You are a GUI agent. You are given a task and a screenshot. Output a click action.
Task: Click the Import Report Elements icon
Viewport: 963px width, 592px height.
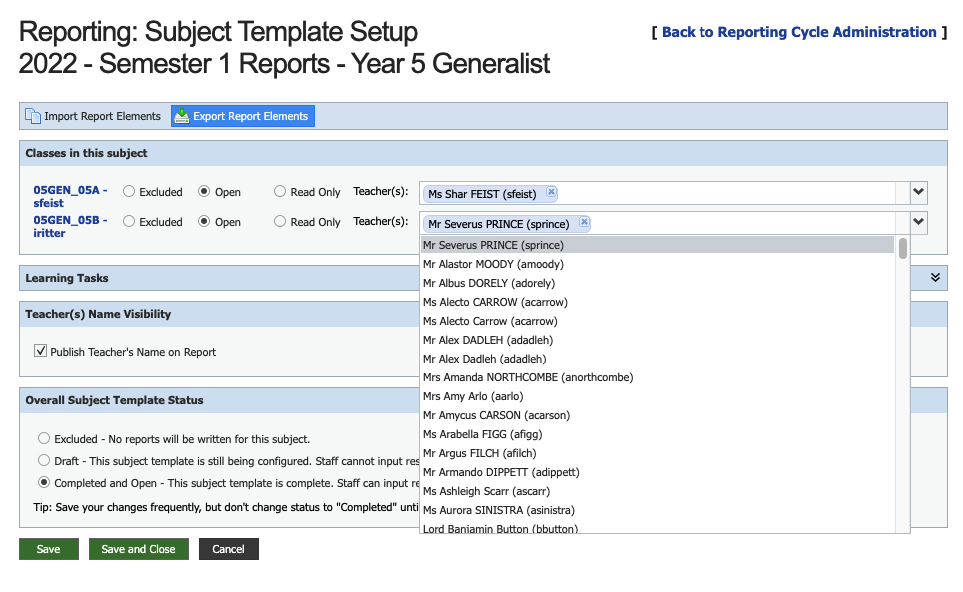point(33,116)
